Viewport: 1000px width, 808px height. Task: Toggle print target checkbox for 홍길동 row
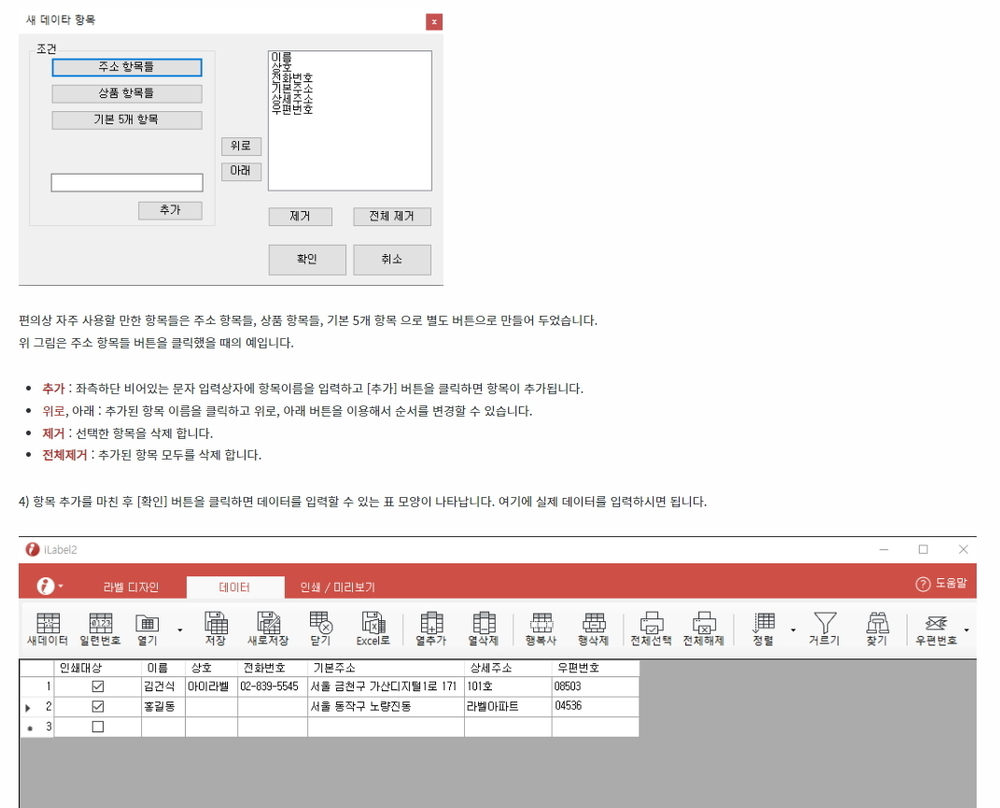click(x=98, y=707)
